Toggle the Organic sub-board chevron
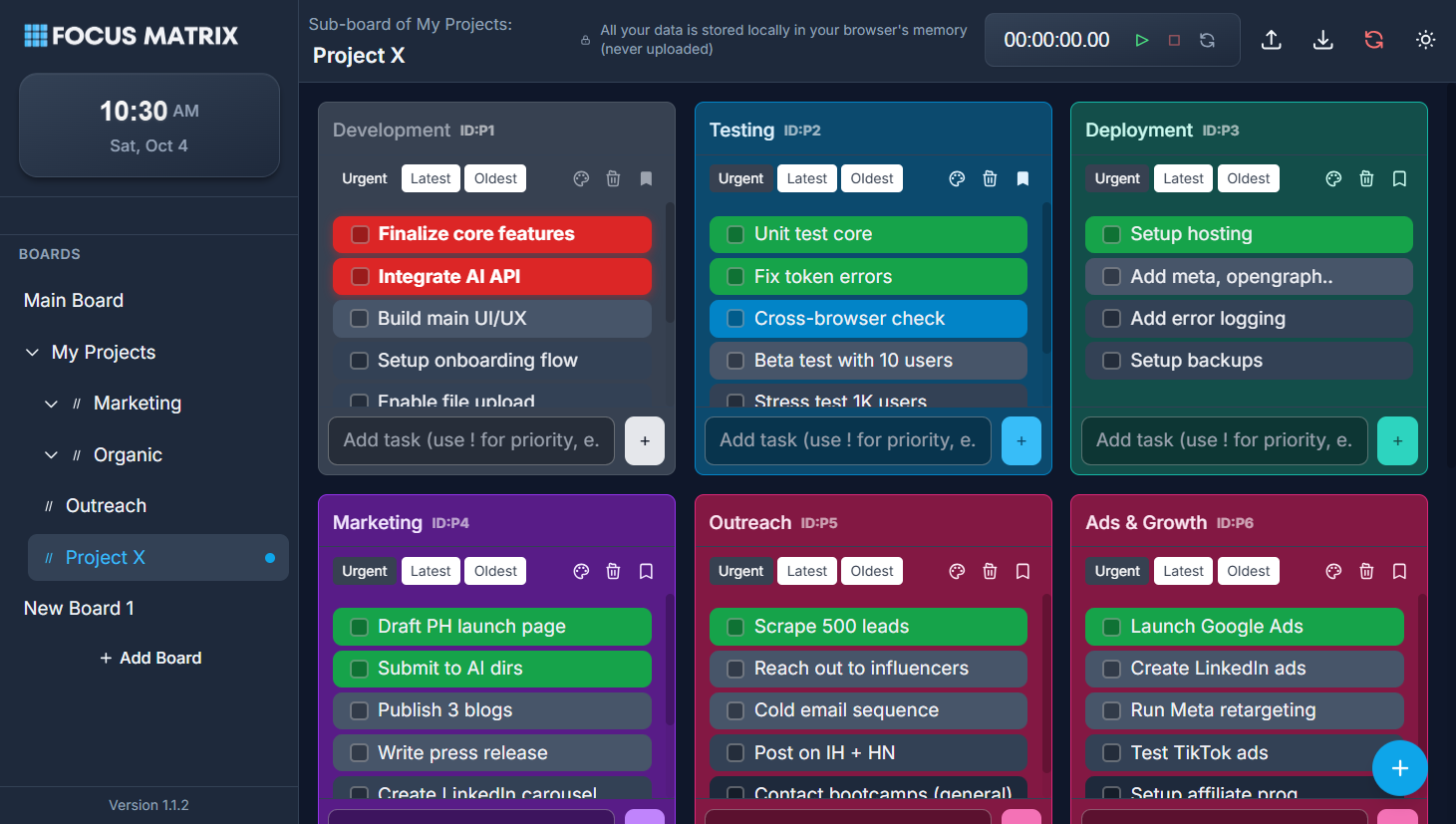This screenshot has height=824, width=1456. coord(51,455)
